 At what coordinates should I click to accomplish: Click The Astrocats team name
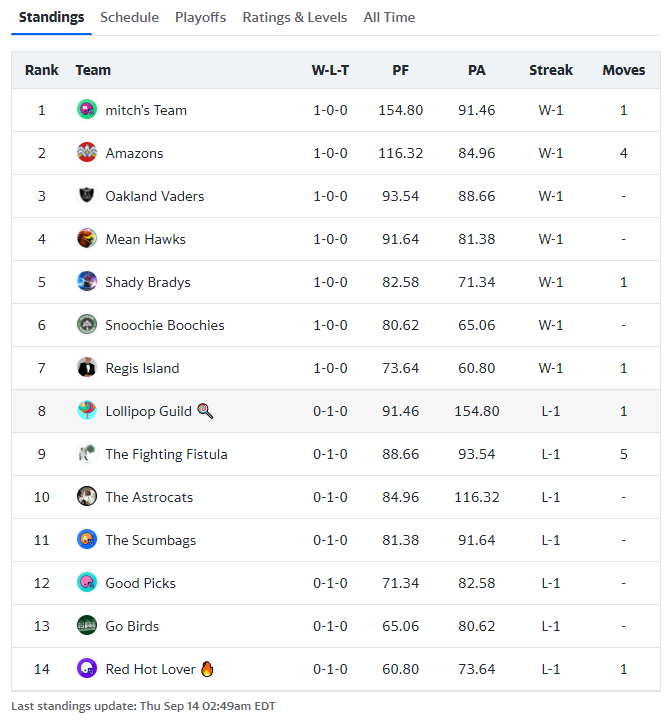point(149,497)
